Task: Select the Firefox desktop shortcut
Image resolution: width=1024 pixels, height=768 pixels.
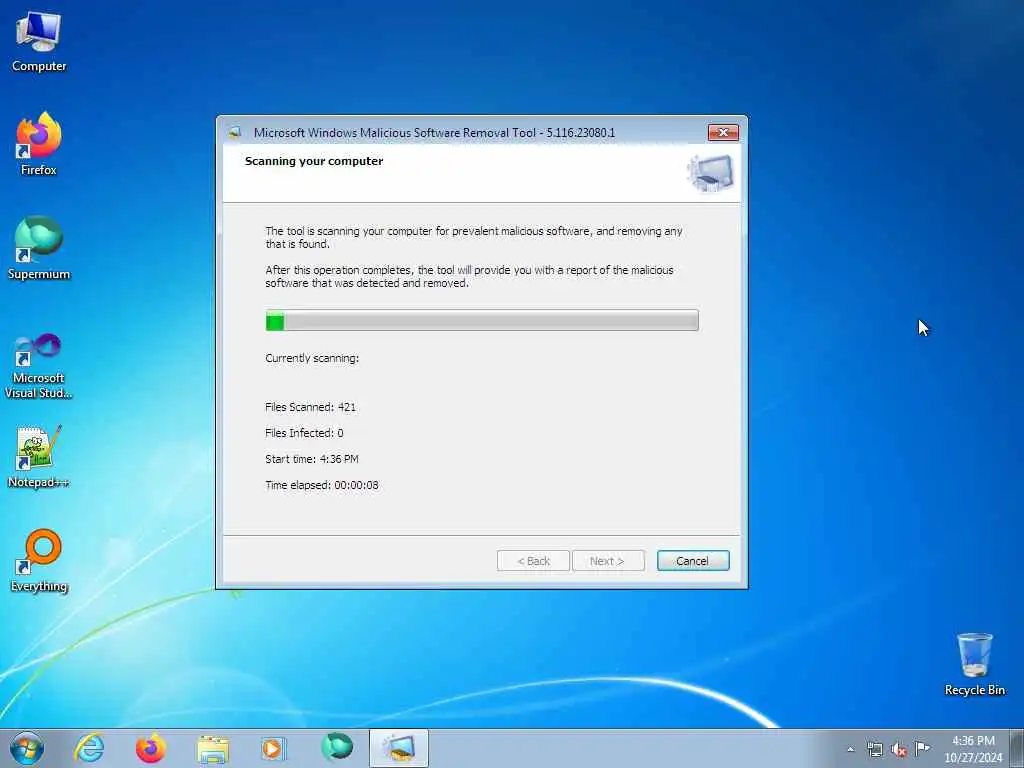Action: click(x=39, y=144)
